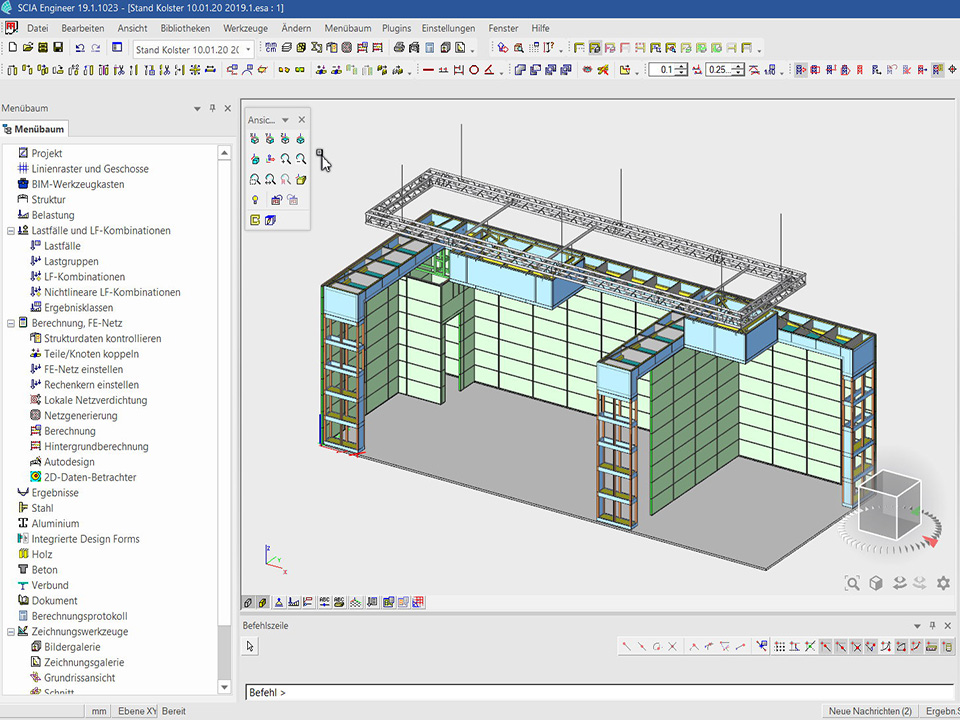Toggle the dot grid snap button
The image size is (960, 720).
780,647
